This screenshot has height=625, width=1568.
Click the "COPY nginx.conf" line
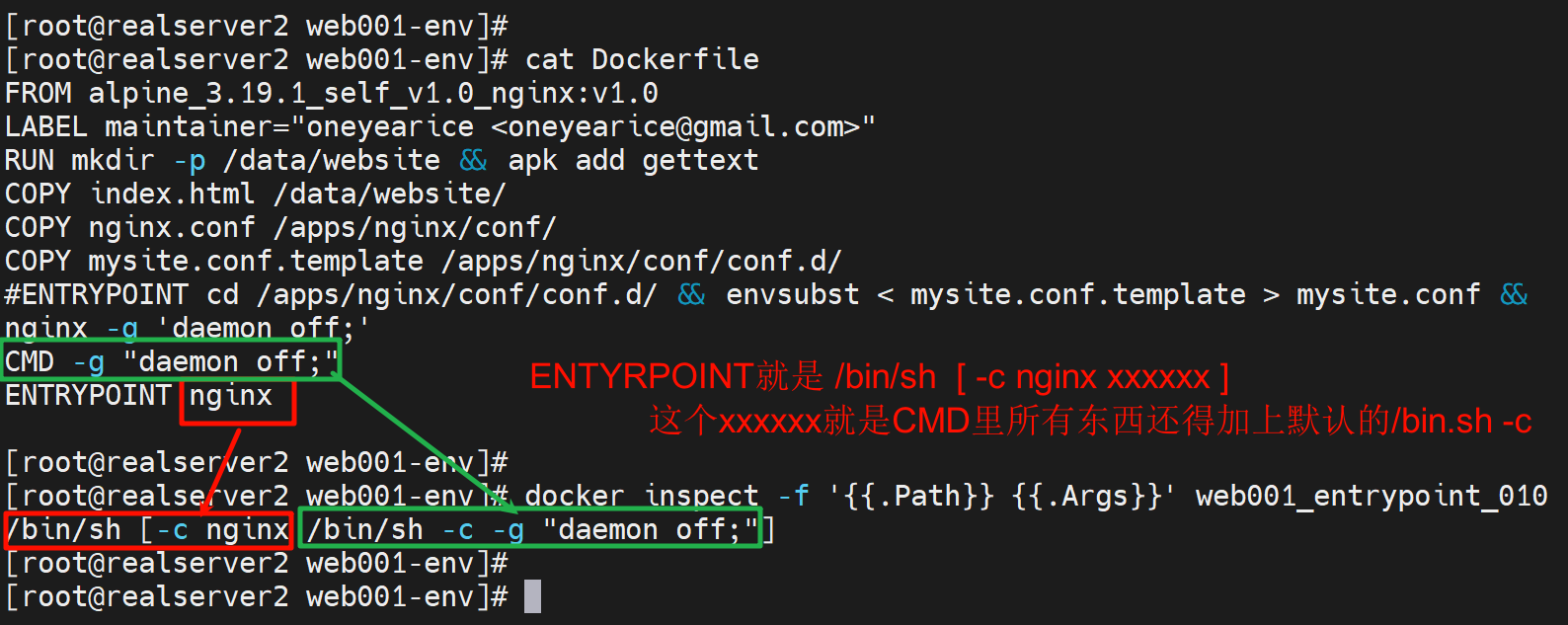coord(280,227)
